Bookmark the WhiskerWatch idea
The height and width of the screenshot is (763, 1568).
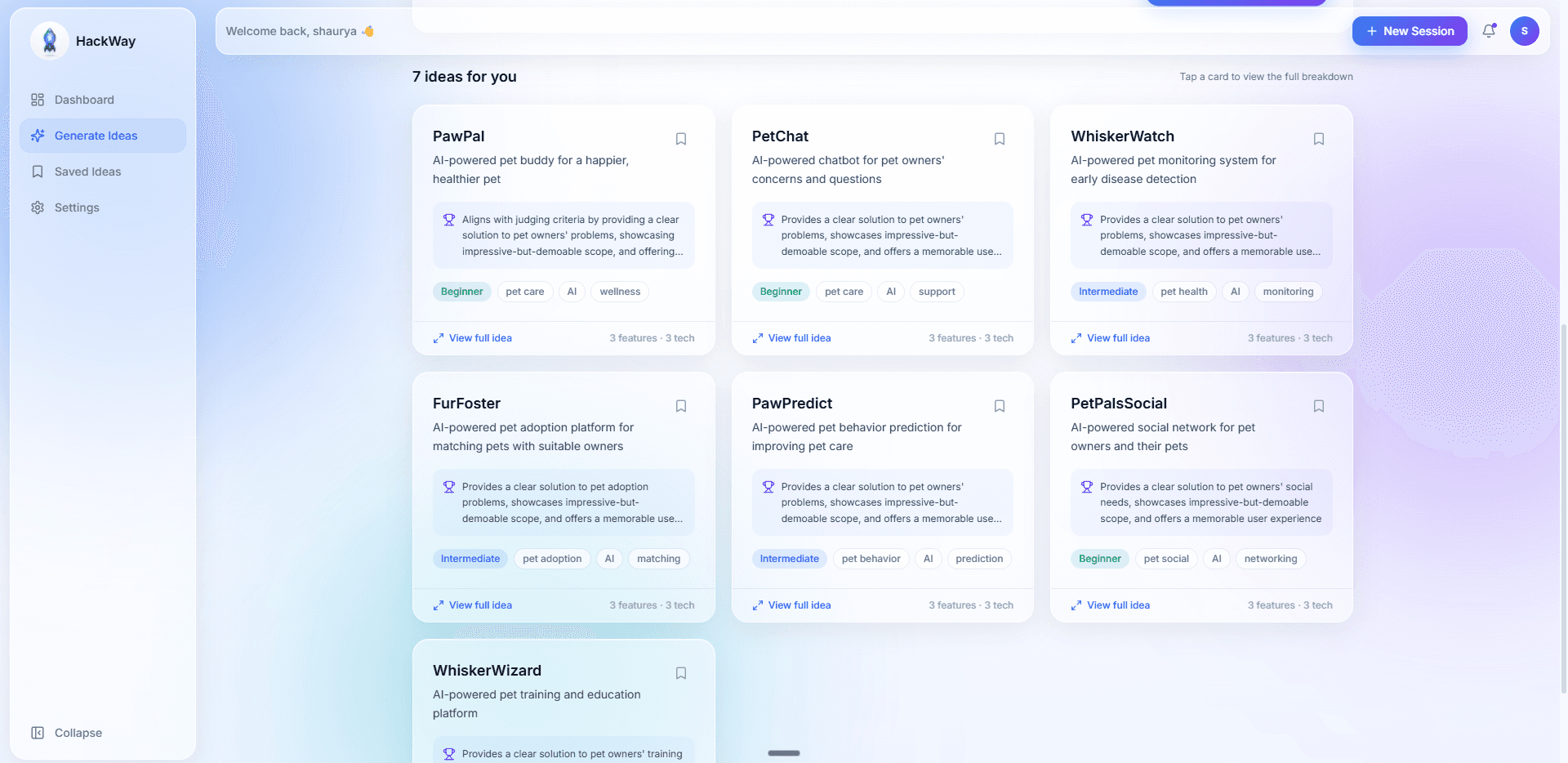(1319, 139)
